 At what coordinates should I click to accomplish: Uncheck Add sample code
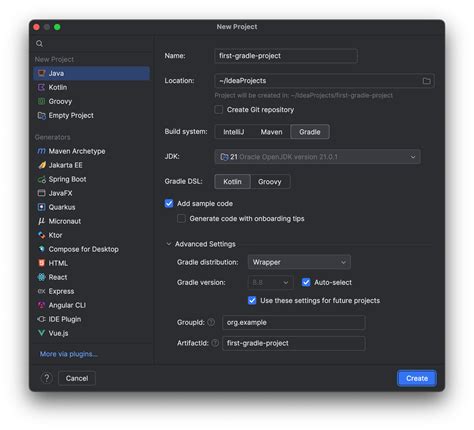tap(169, 203)
